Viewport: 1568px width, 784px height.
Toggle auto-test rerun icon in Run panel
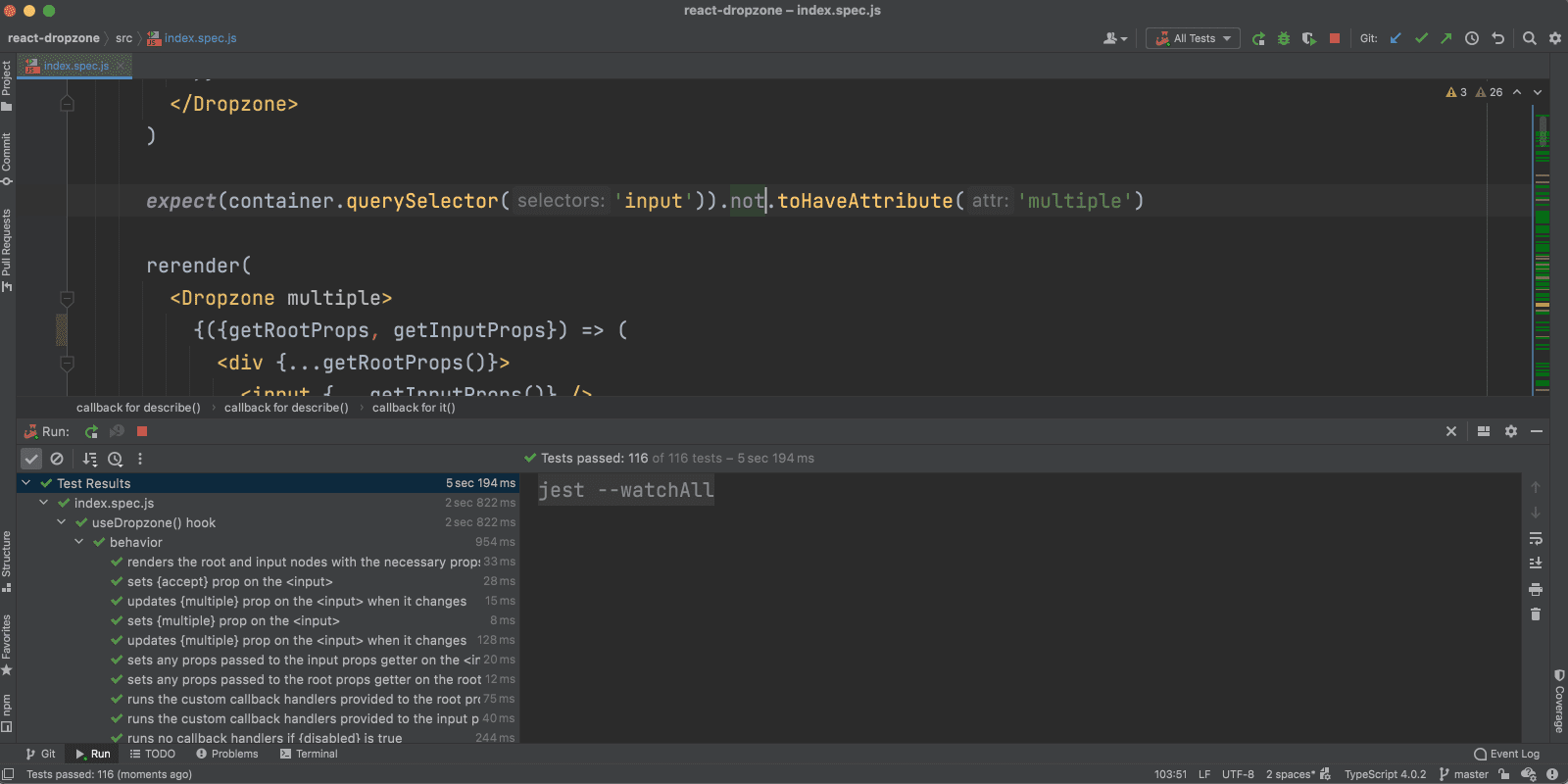click(x=117, y=431)
